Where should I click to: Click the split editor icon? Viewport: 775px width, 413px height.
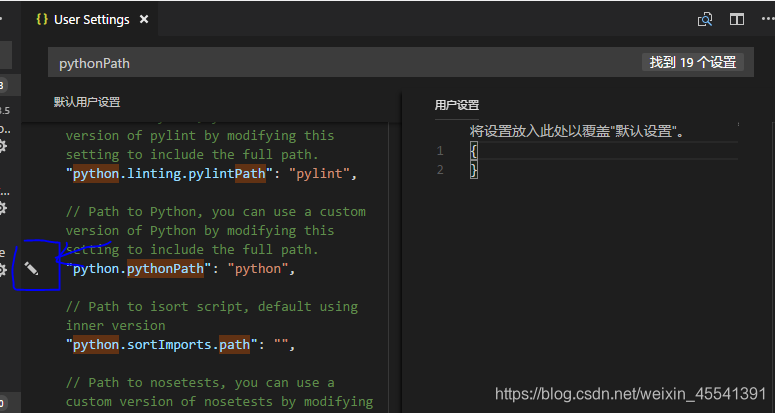pyautogui.click(x=736, y=19)
